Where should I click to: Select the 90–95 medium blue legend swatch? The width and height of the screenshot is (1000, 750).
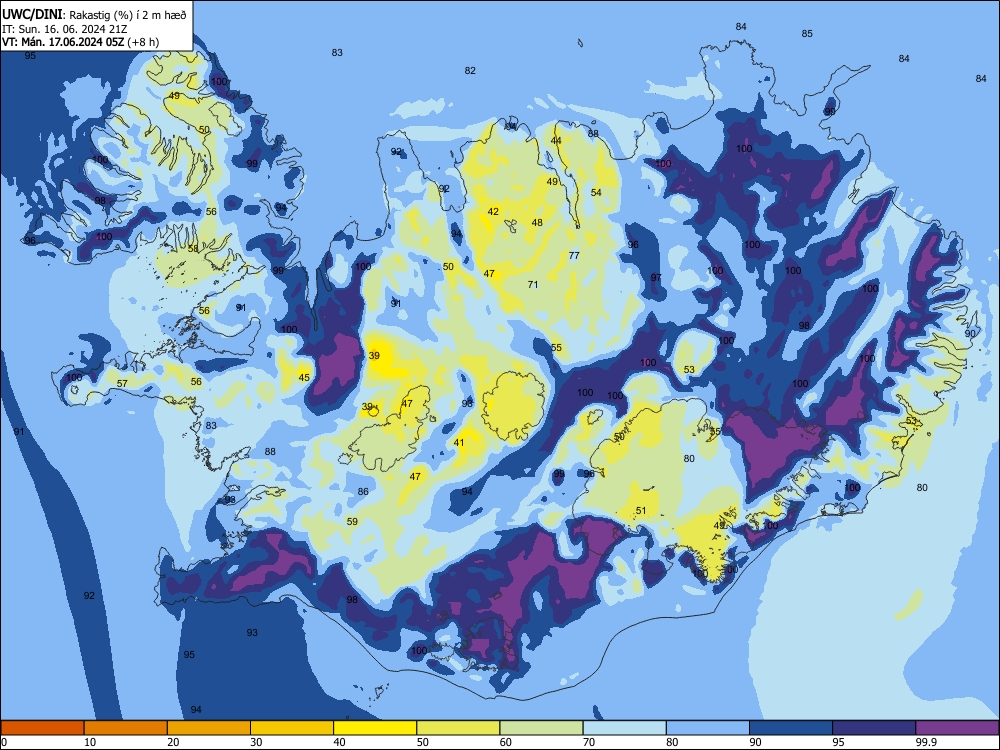click(x=791, y=728)
